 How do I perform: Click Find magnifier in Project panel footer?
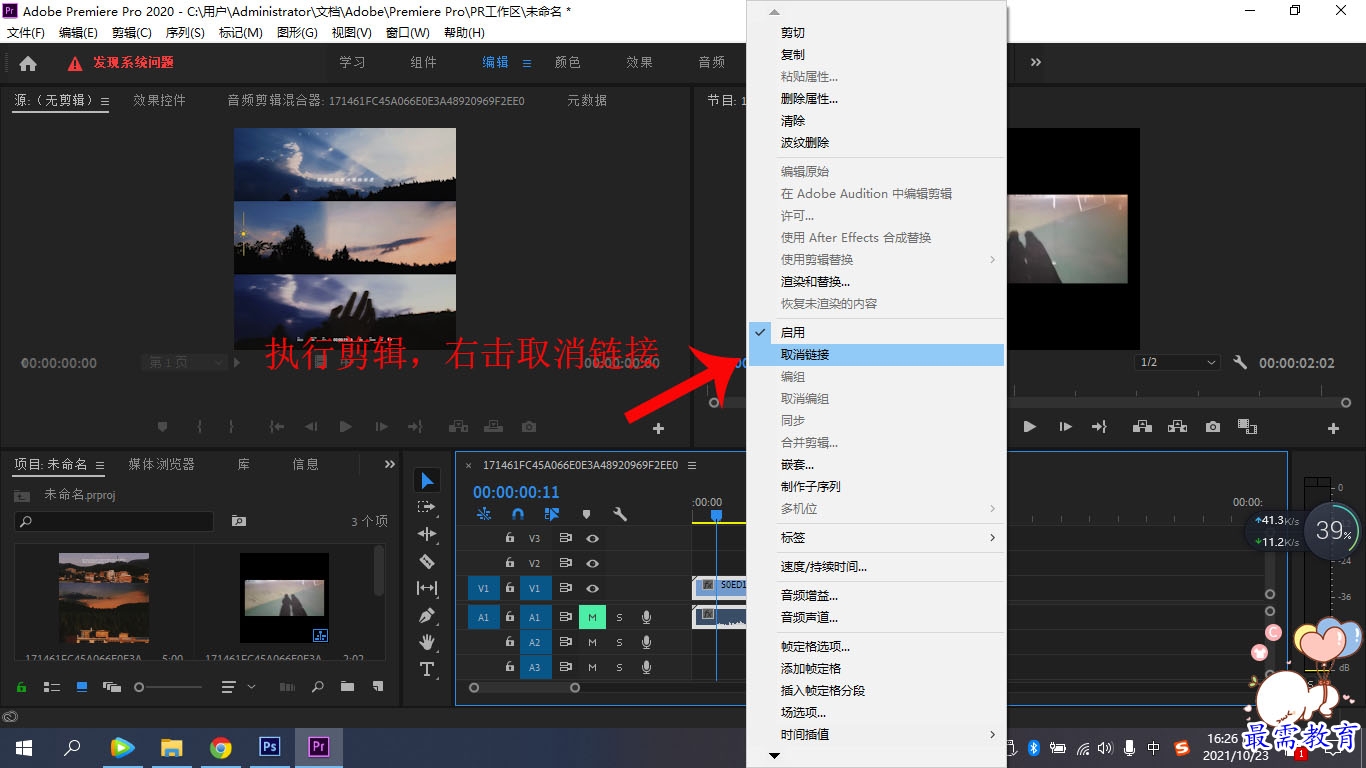(317, 687)
